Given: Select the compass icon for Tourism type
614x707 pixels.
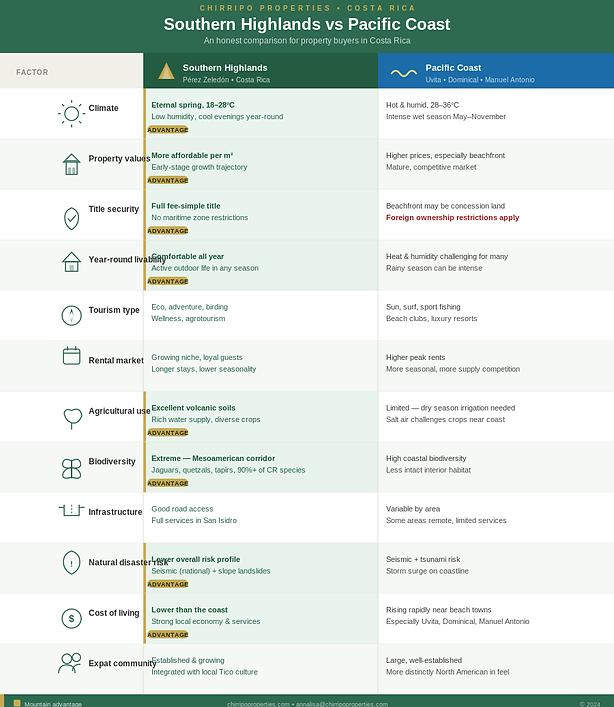Looking at the screenshot, I should click(x=71, y=316).
